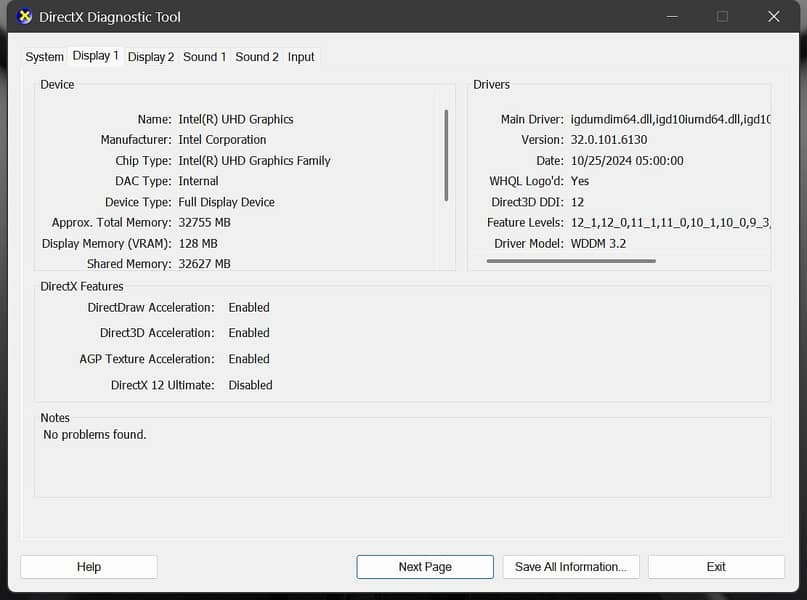
Task: Click the Main Driver file list value
Action: [670, 119]
